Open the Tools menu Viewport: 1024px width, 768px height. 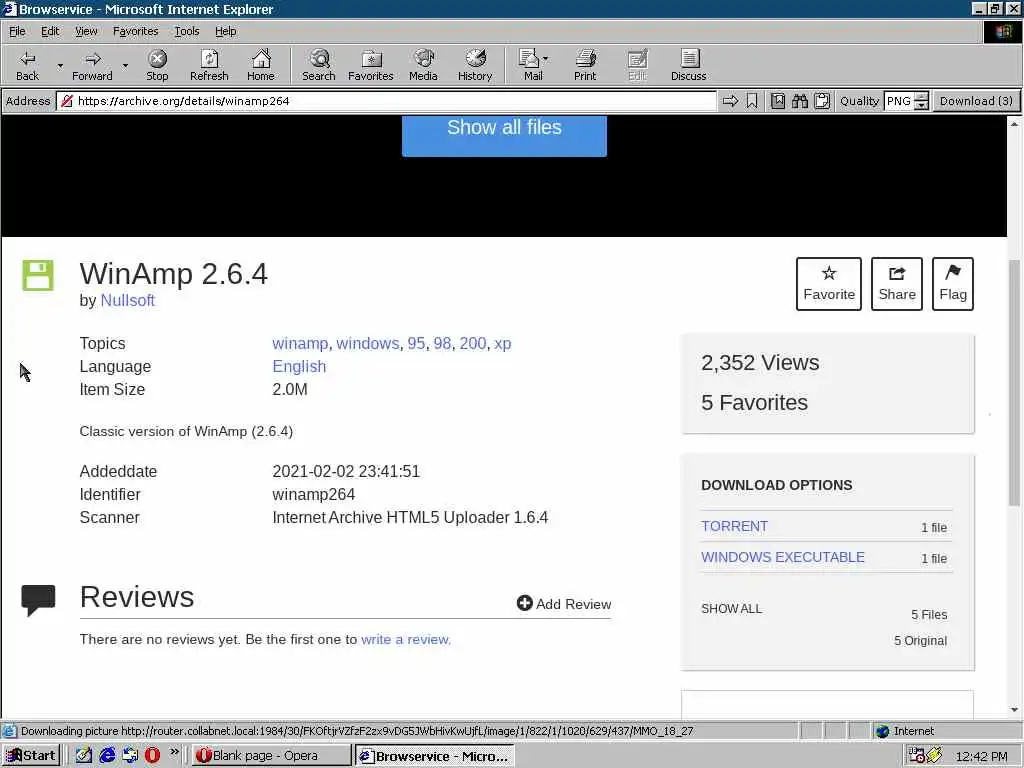tap(187, 31)
